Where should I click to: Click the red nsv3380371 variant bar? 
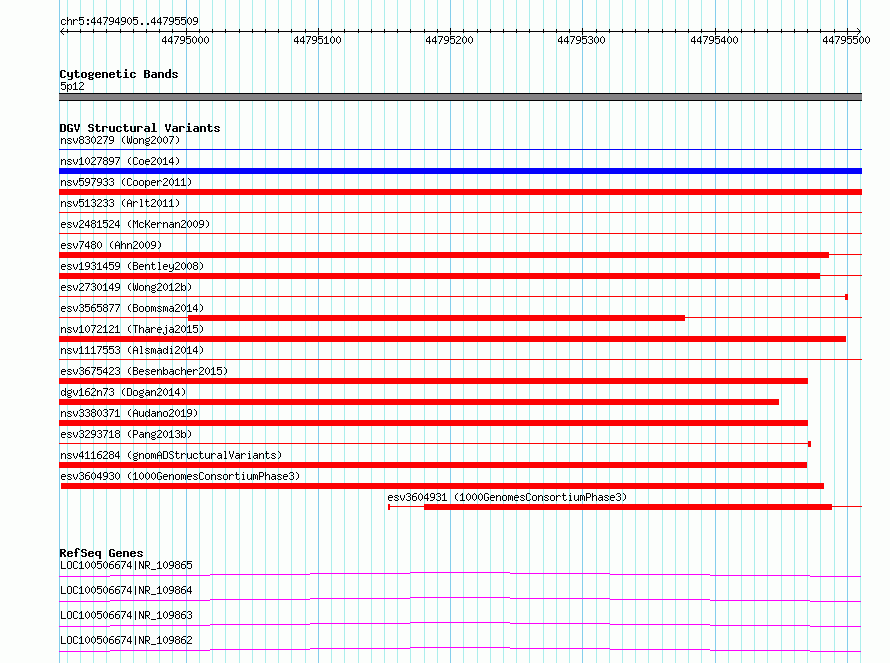pos(434,423)
